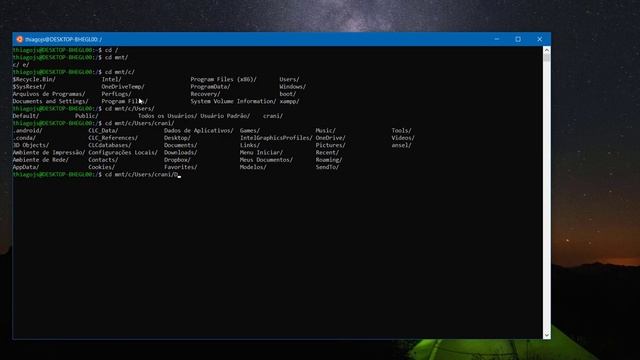Click the "Meus Documentos/" entry

click(266, 160)
